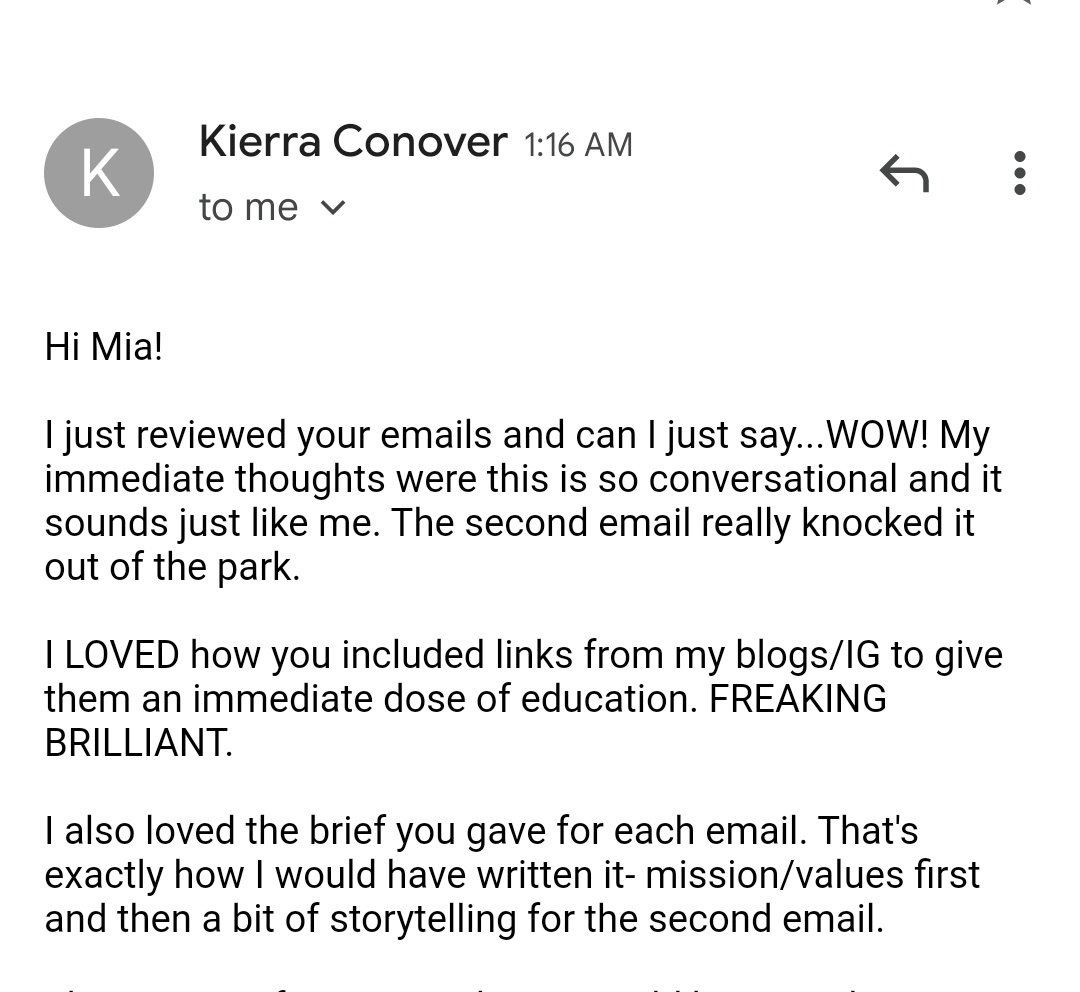Click the 1:16 AM timestamp
The height and width of the screenshot is (992, 1080).
pyautogui.click(x=577, y=144)
